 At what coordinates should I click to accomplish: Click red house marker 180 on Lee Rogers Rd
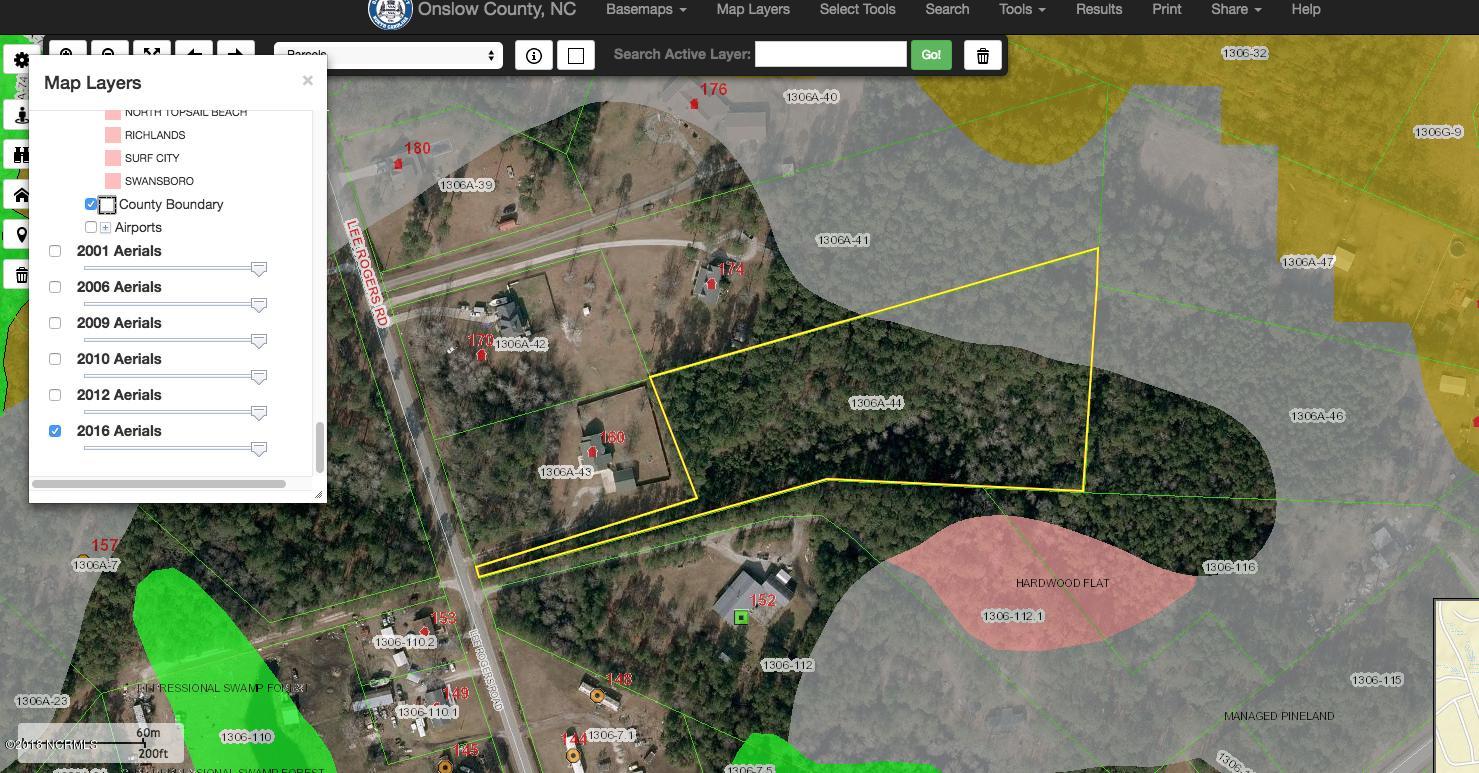click(398, 163)
